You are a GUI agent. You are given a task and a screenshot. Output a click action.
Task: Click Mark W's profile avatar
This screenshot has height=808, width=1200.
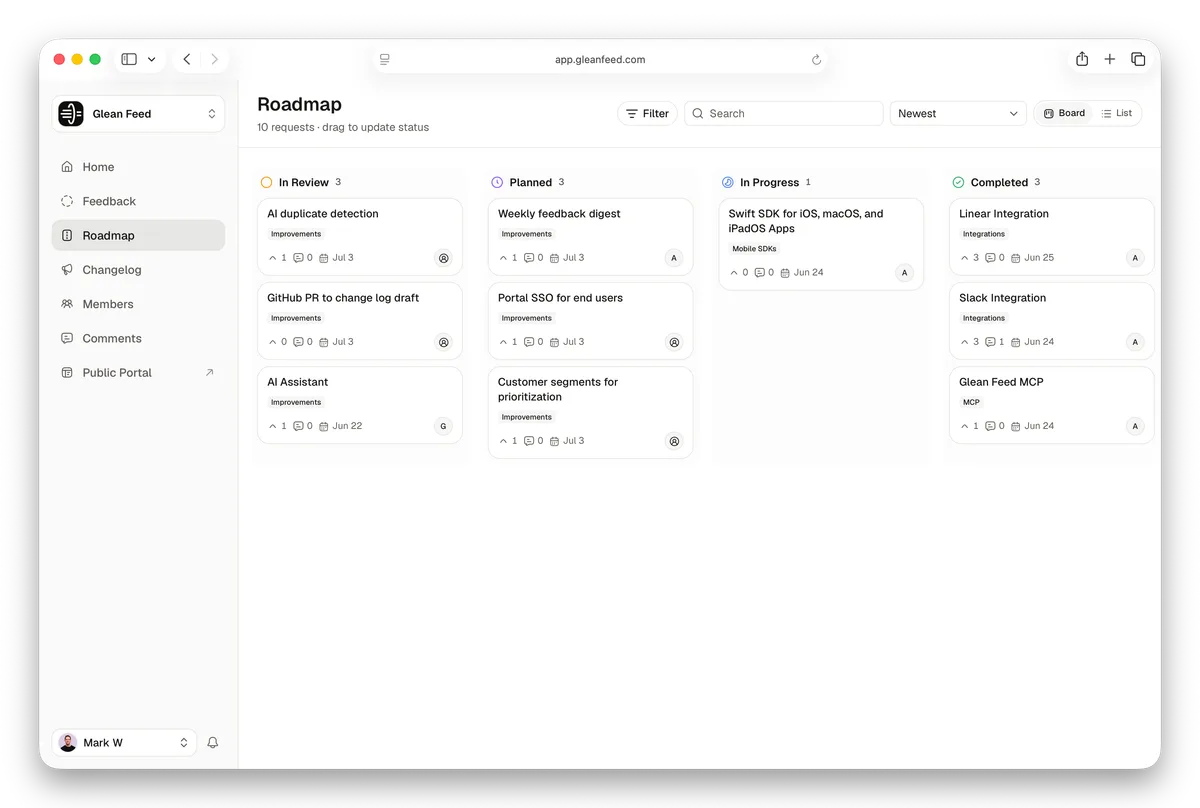point(68,743)
